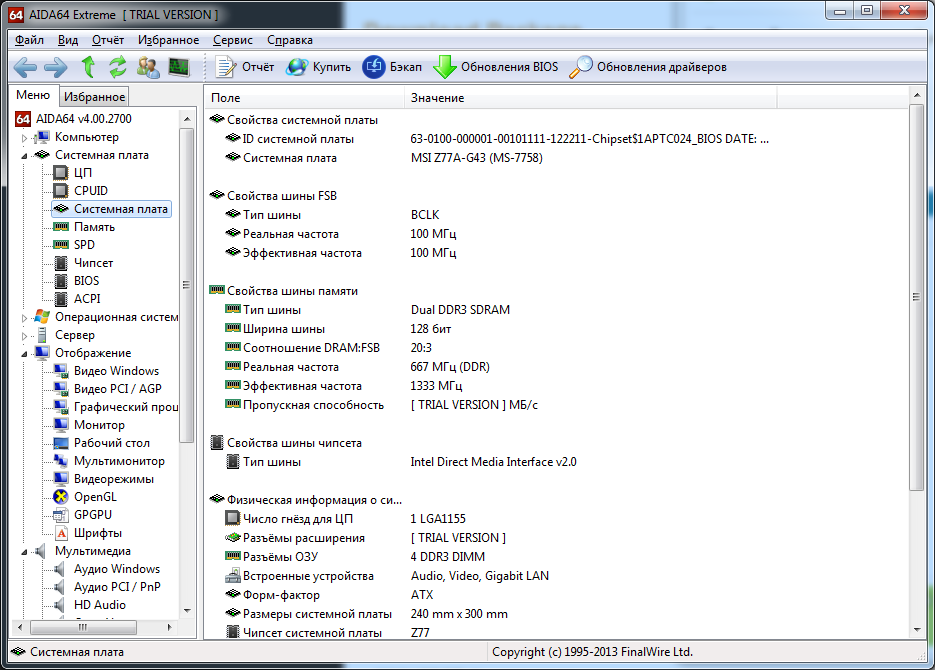Click the Back navigation arrow

tap(25, 67)
